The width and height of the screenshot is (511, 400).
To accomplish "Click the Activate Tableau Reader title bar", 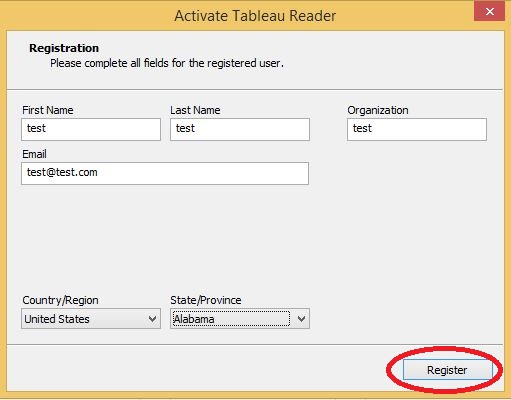I will click(x=255, y=16).
